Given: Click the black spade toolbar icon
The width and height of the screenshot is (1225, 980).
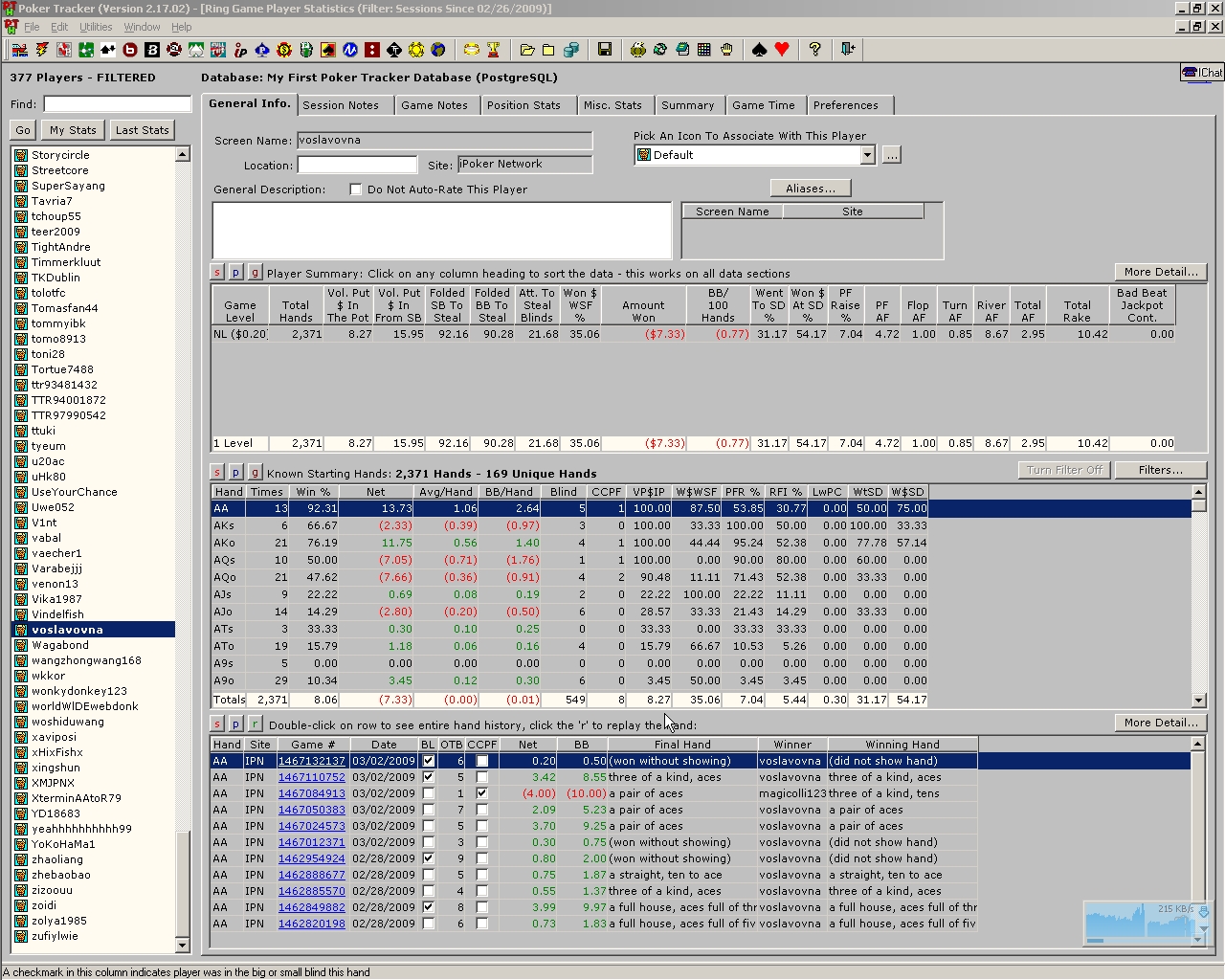Looking at the screenshot, I should point(760,50).
